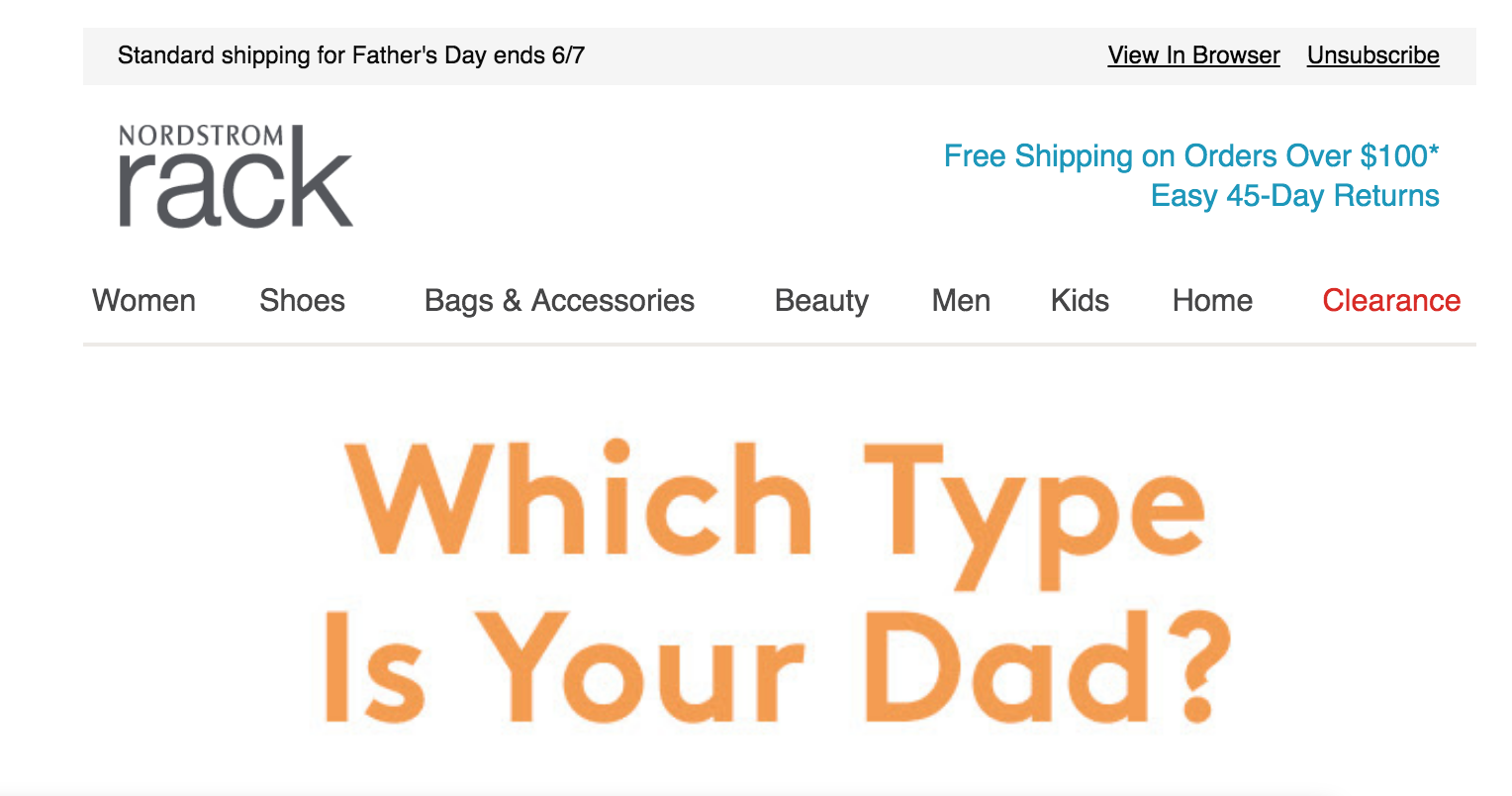Click the orange question mark in headline
Viewport: 1512px width, 796px height.
(x=1197, y=665)
